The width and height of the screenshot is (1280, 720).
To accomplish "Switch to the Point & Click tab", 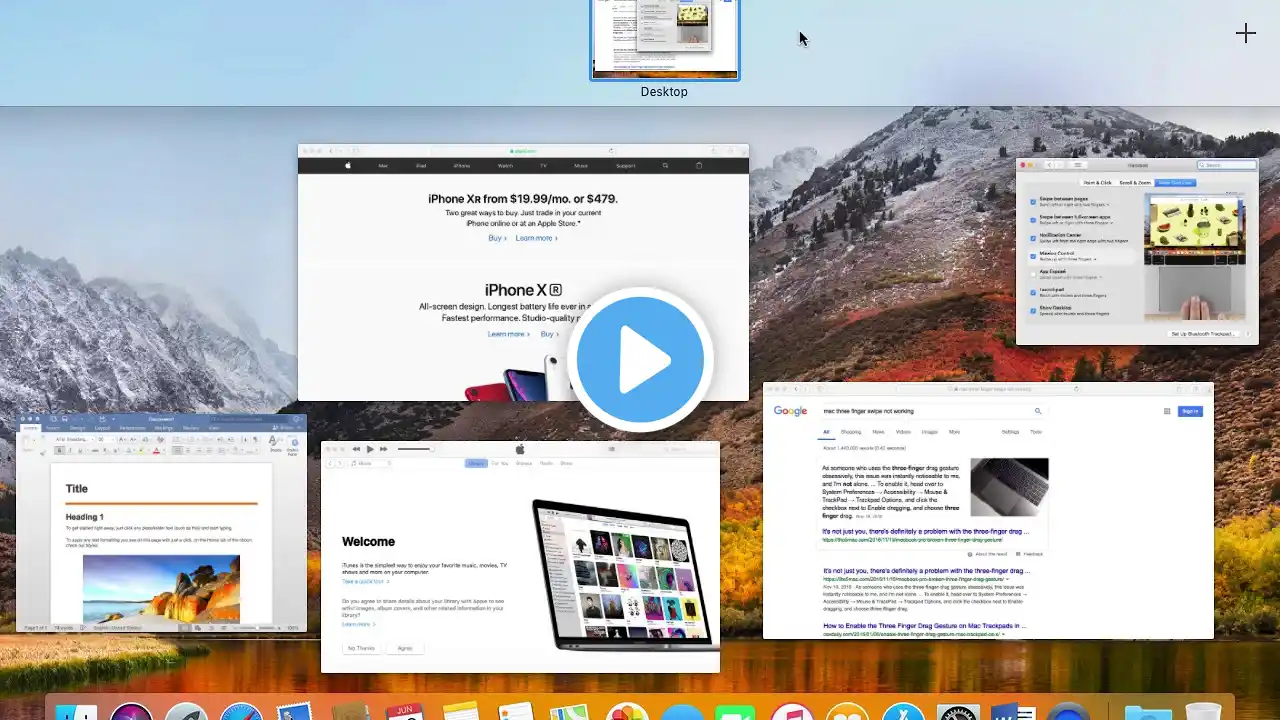I will pyautogui.click(x=1097, y=182).
